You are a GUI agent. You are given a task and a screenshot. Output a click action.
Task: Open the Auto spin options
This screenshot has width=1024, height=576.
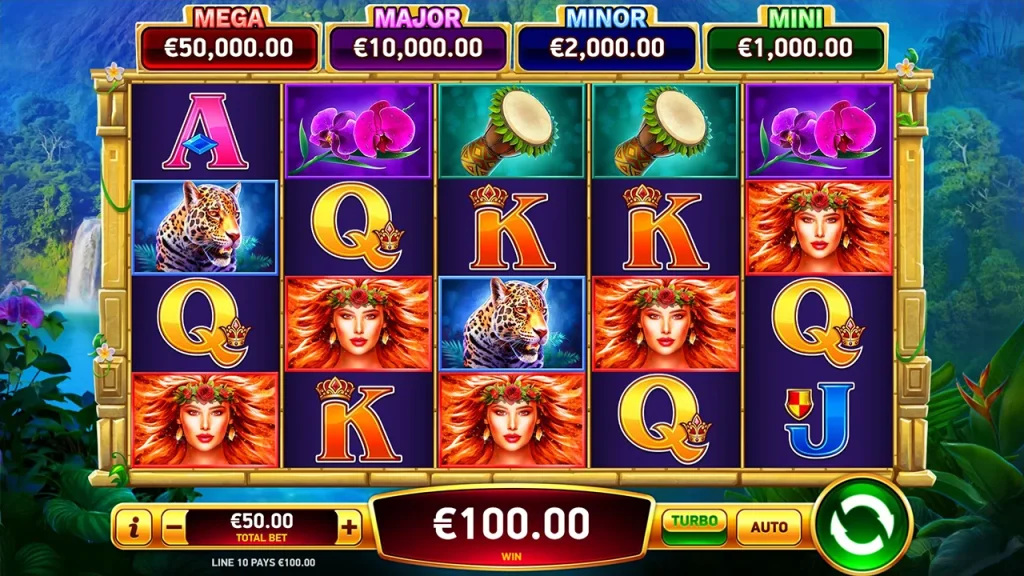tap(769, 526)
